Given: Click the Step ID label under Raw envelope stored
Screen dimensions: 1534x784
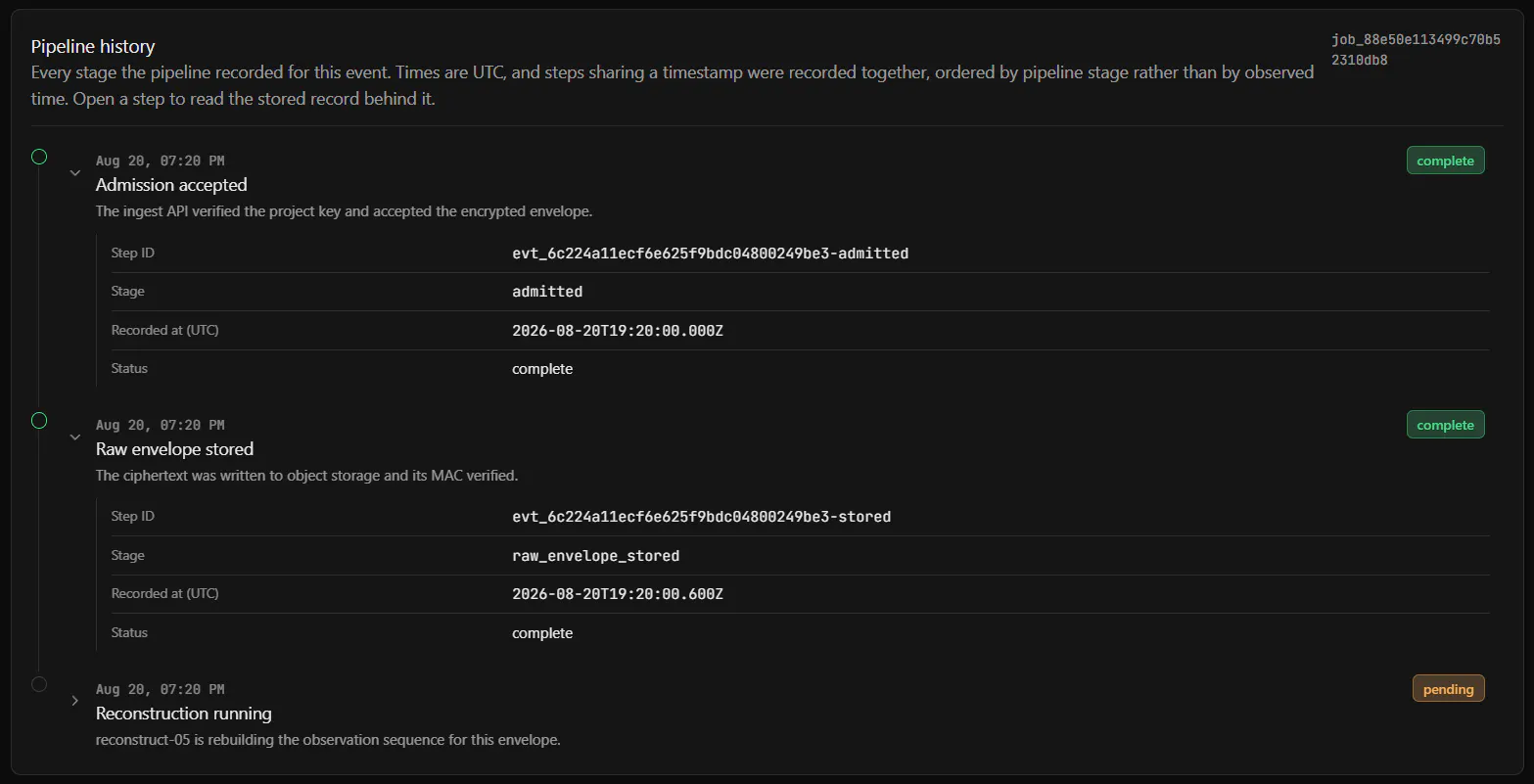Looking at the screenshot, I should (133, 516).
